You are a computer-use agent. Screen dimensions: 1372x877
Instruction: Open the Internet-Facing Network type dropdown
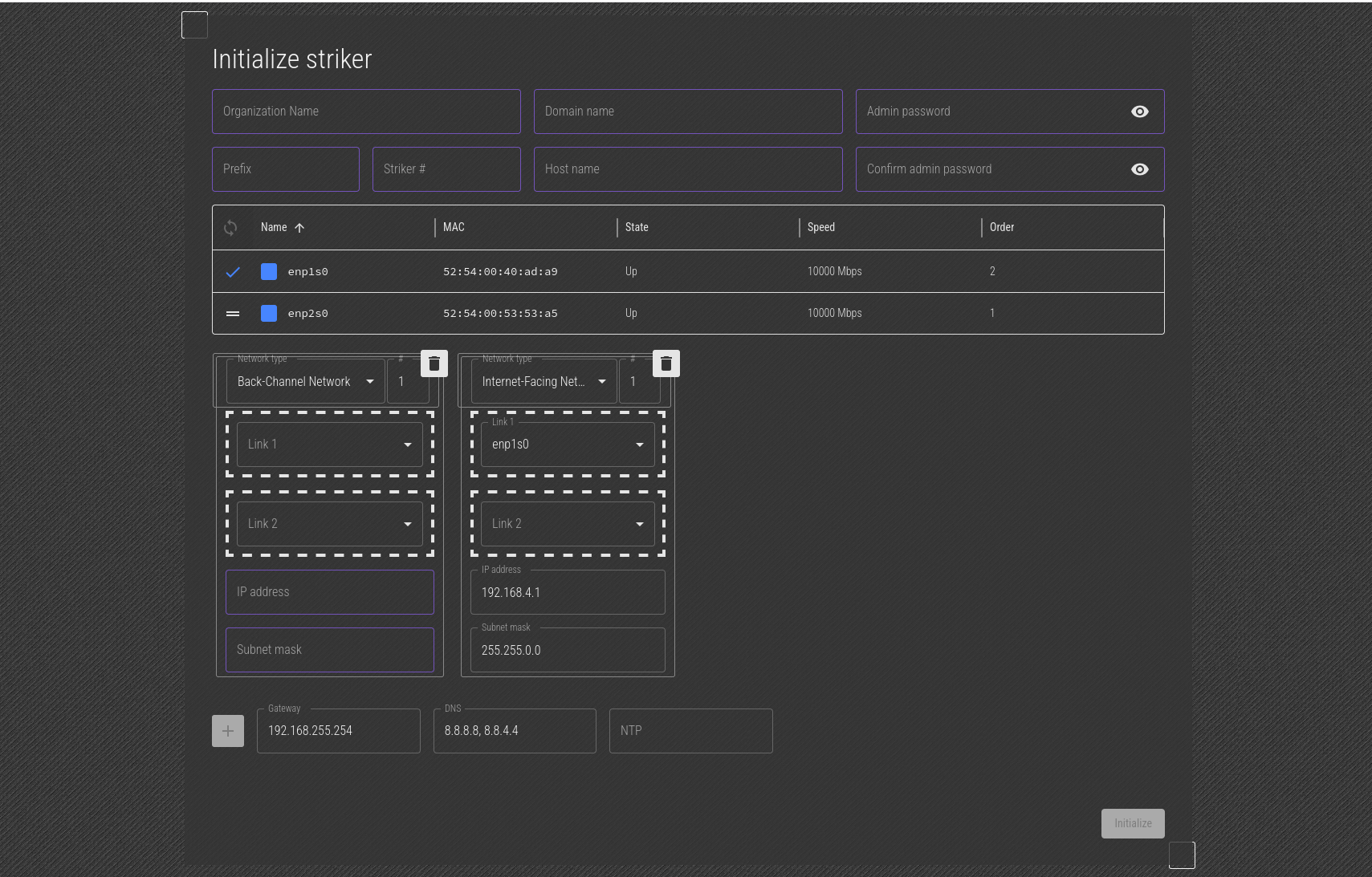click(x=544, y=381)
